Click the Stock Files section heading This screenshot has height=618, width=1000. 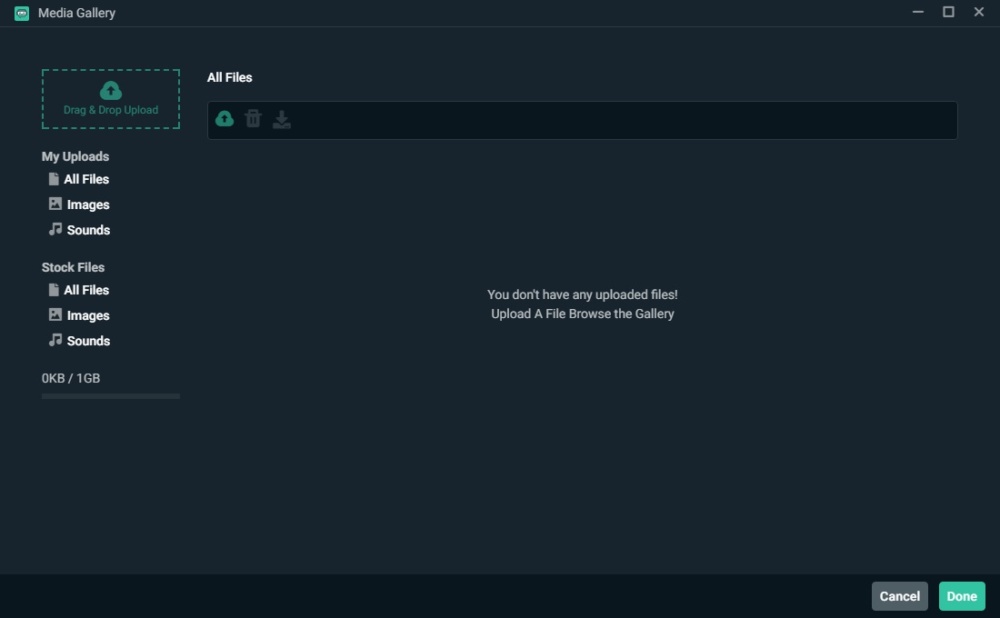[73, 267]
